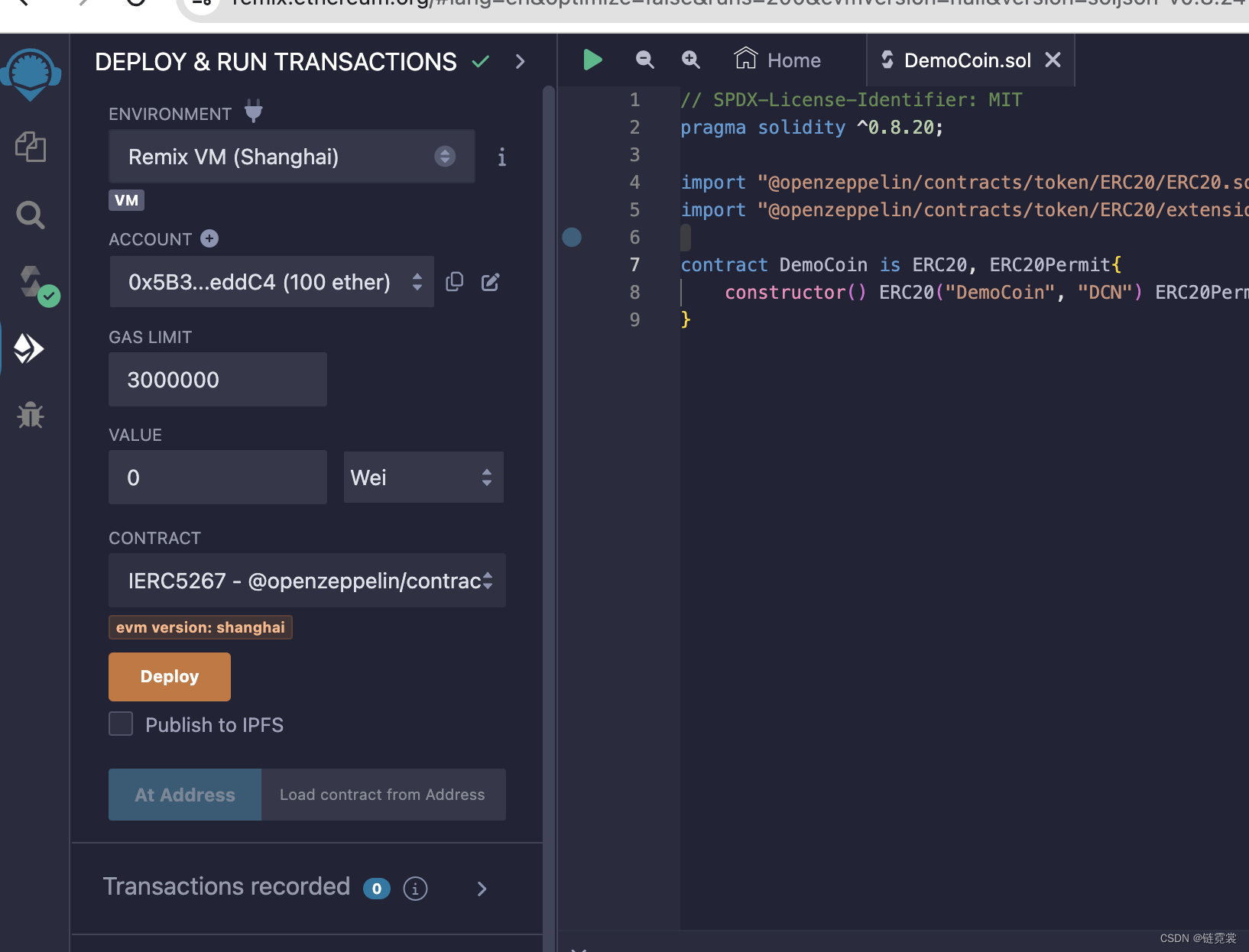1249x952 pixels.
Task: Click the plugin verified checkmark icon
Action: point(481,62)
